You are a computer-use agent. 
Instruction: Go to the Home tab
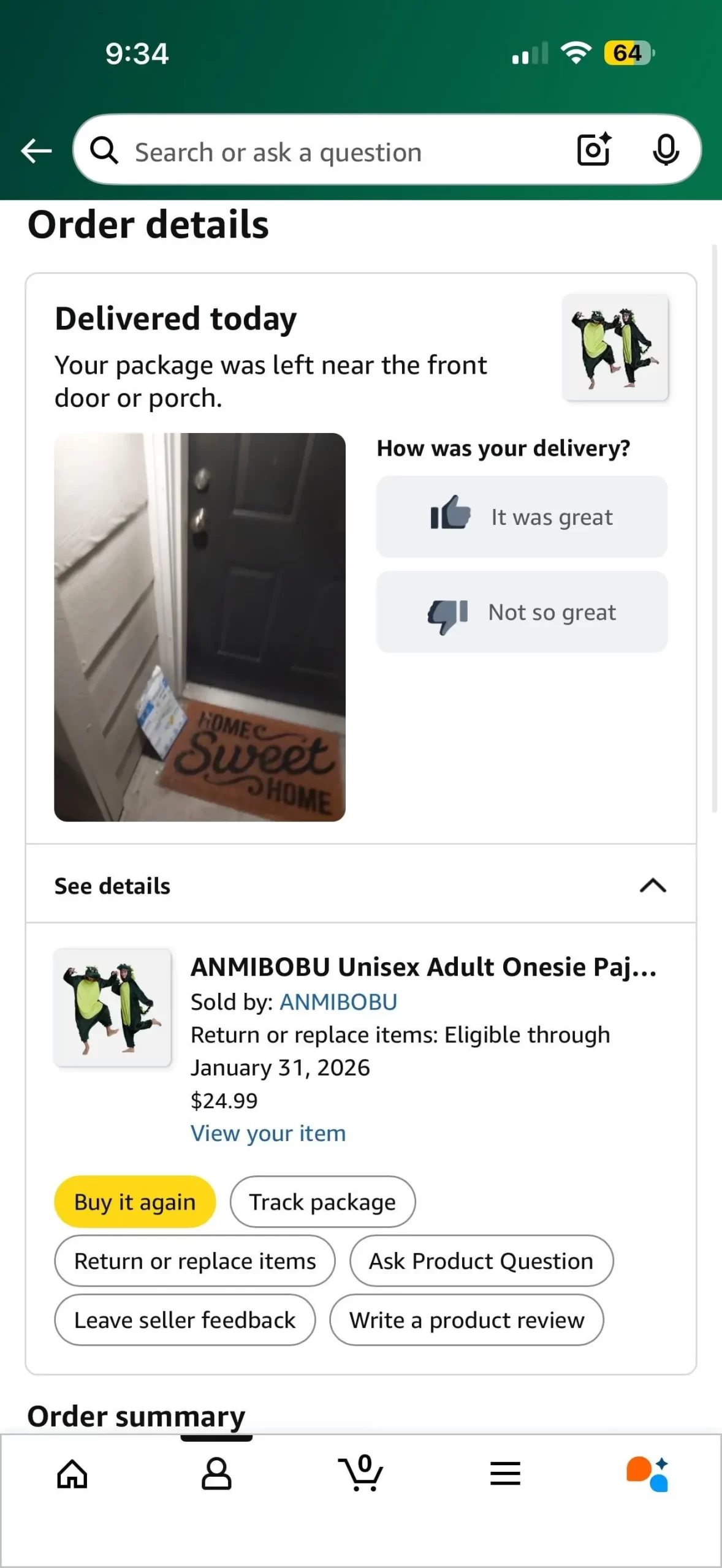pos(72,1473)
